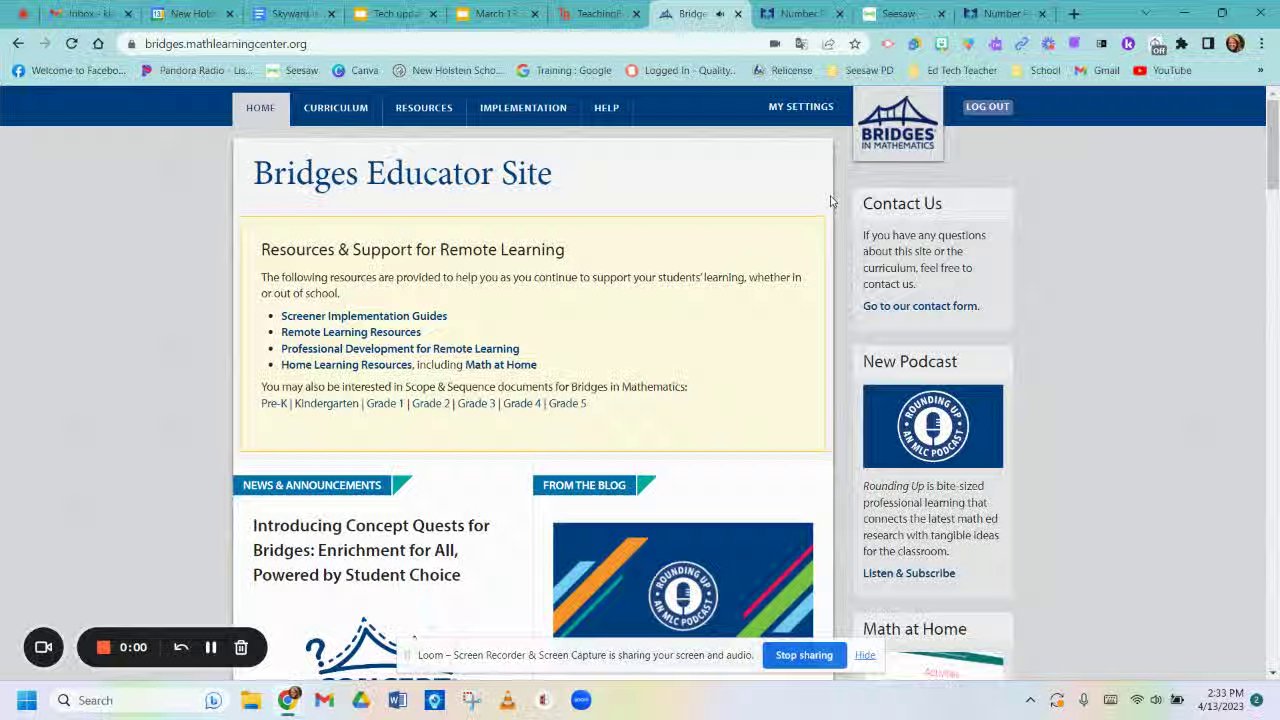Image resolution: width=1280 pixels, height=720 pixels.
Task: Click the extension icon with the Off badge
Action: (1156, 45)
